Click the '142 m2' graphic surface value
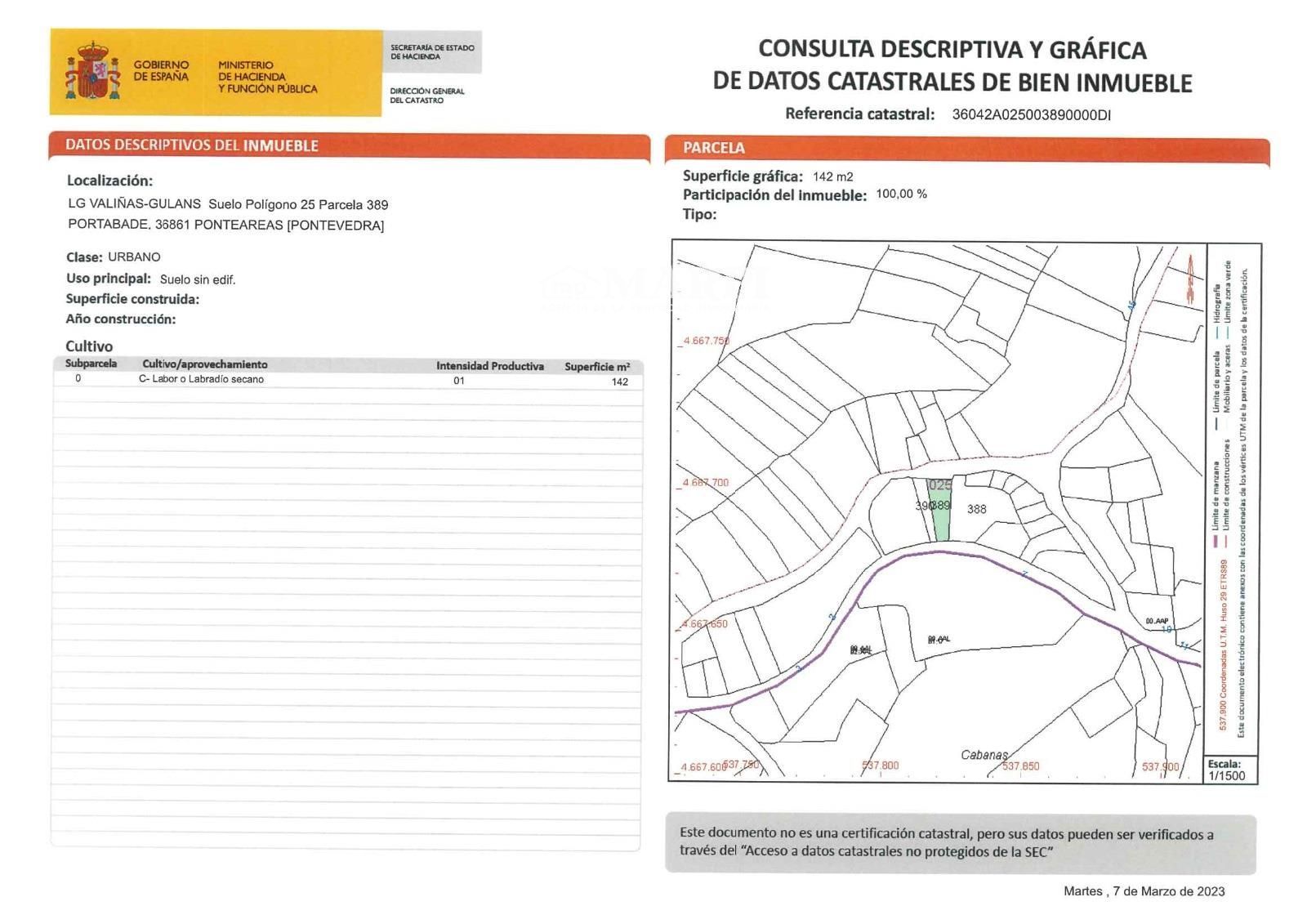The width and height of the screenshot is (1307, 924). (833, 176)
